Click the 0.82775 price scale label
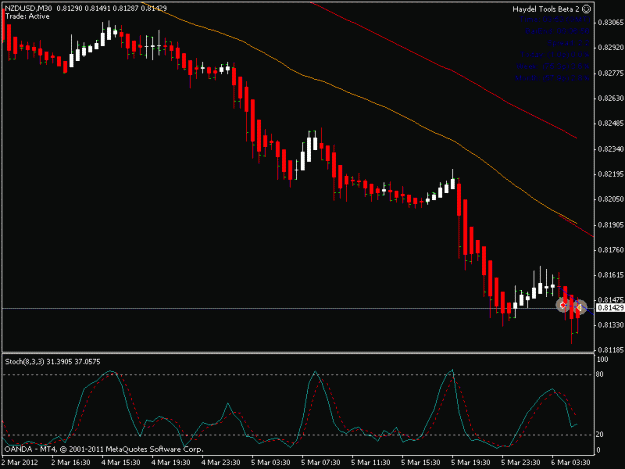Viewport: 625px width, 469px height. coord(610,73)
